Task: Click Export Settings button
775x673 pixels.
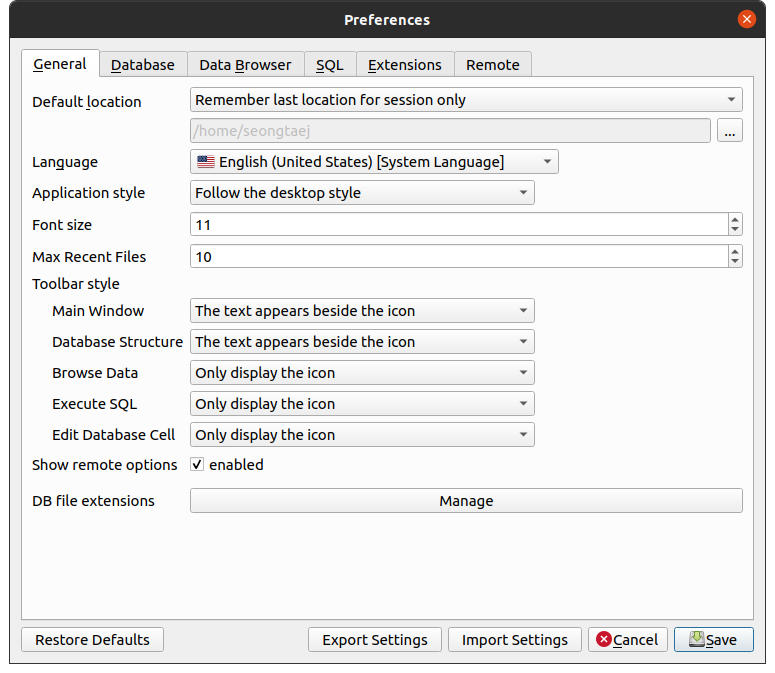Action: (x=375, y=640)
